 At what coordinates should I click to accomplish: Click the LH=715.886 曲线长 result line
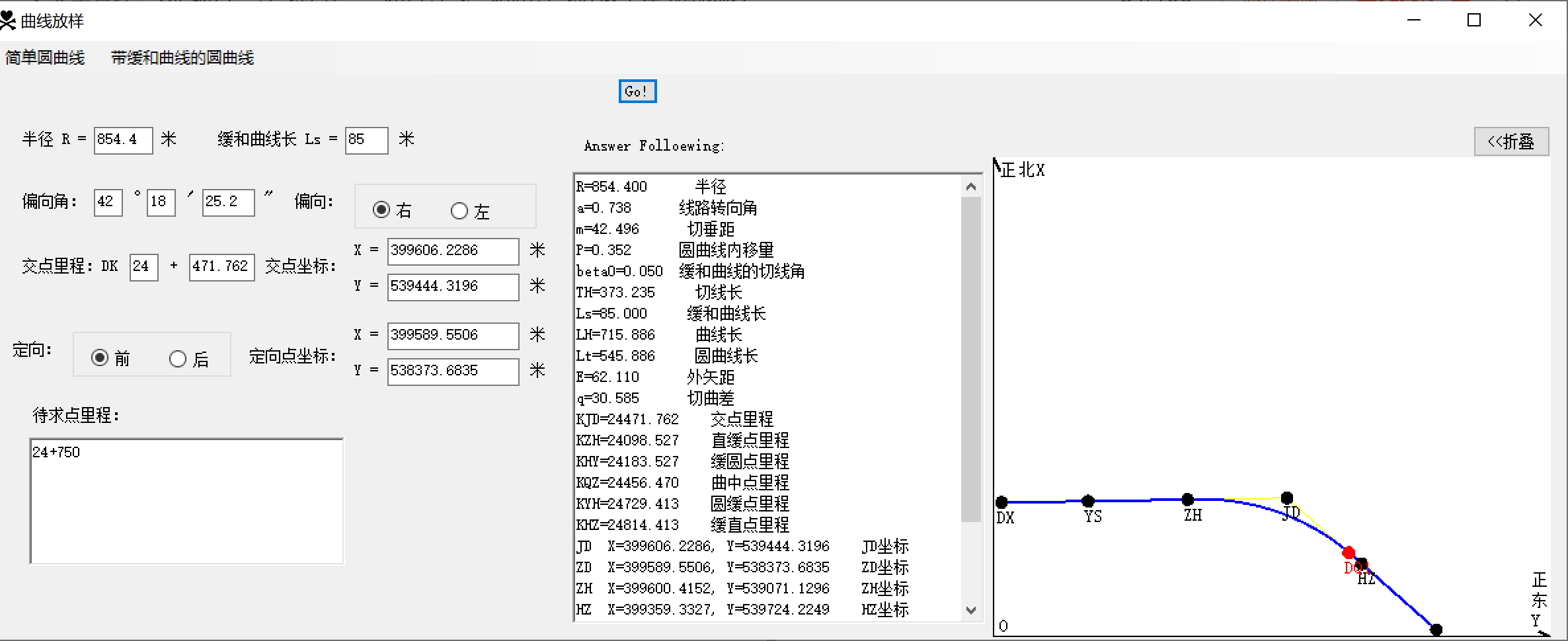click(659, 335)
